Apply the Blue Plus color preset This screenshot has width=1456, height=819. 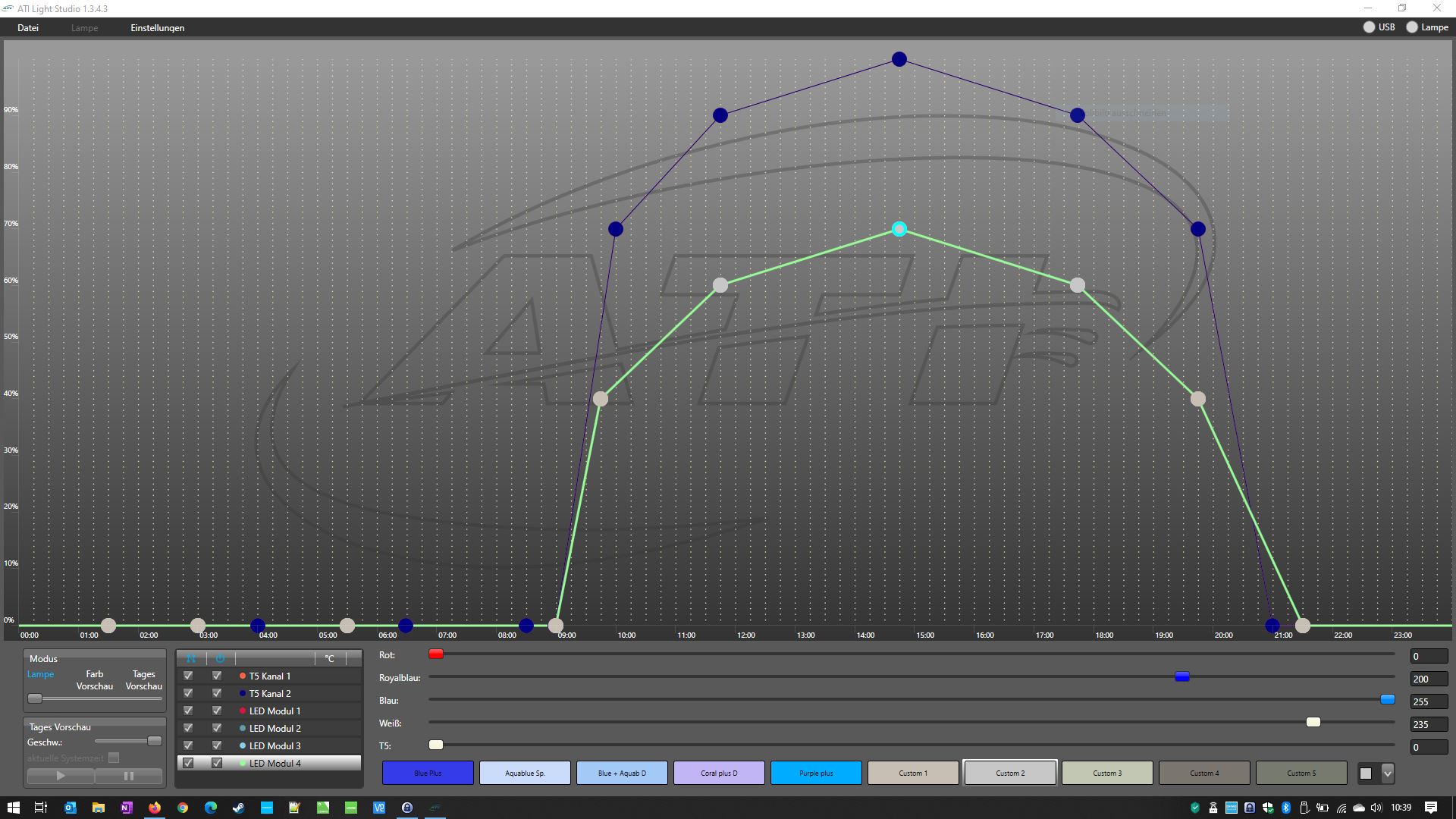click(x=428, y=773)
